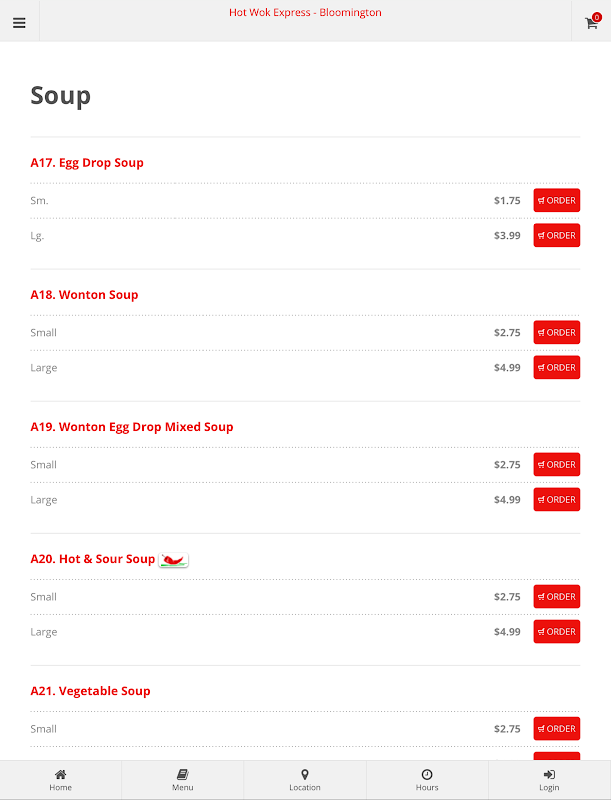Select the A17. Egg Drop Soup heading
This screenshot has width=611, height=800.
87,163
